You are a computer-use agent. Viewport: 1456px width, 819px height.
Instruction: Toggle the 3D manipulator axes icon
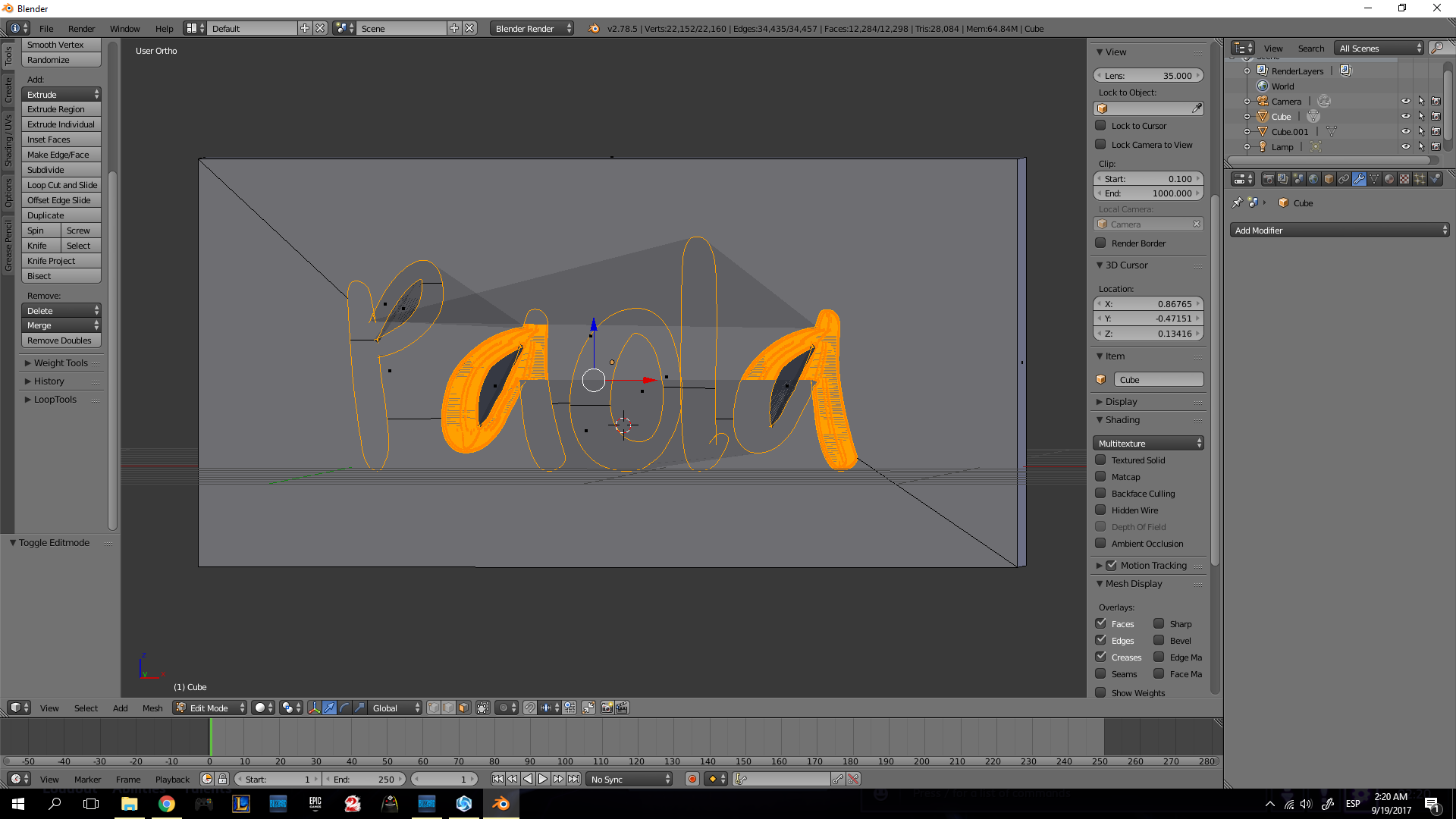314,708
